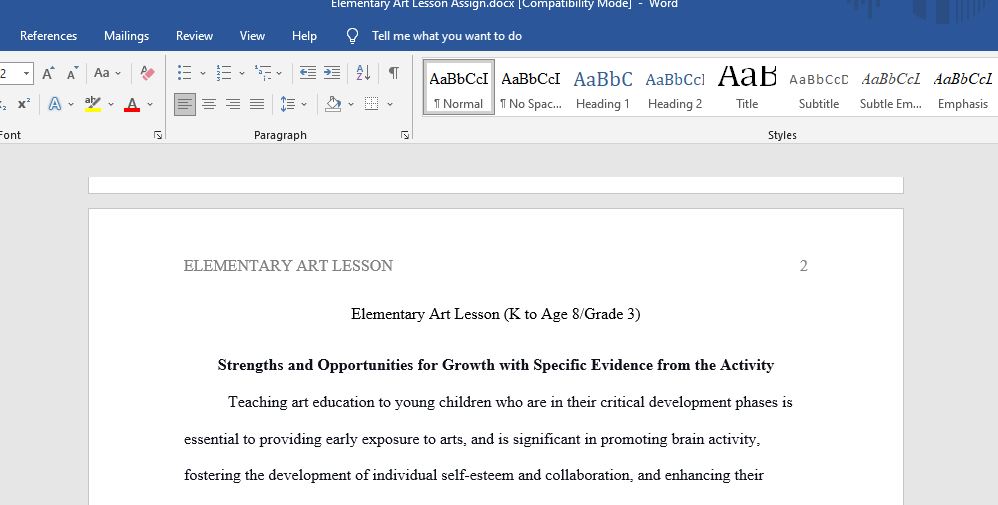The image size is (998, 505).
Task: Apply the Subtitle style
Action: click(819, 88)
